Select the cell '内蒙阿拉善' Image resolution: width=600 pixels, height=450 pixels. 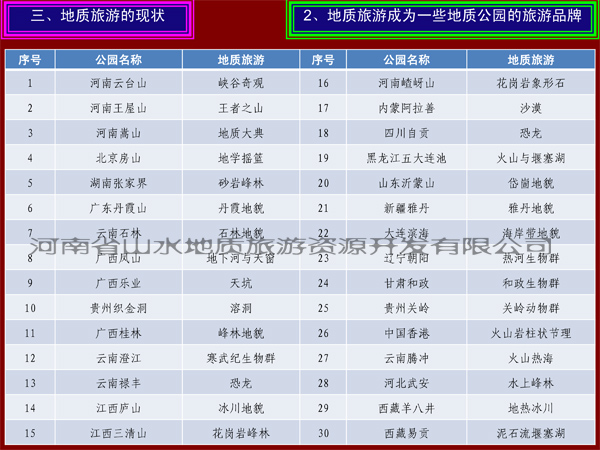coord(406,108)
